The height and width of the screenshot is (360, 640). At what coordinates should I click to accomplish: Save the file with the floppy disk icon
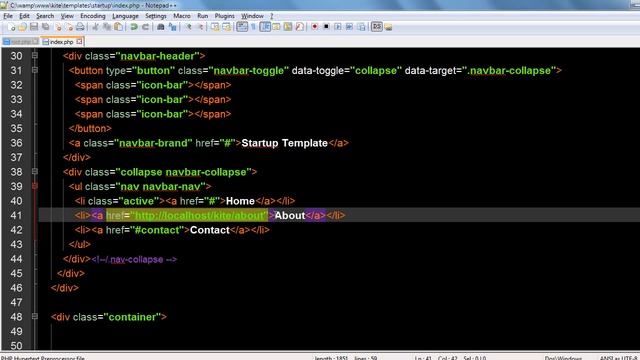34,27
